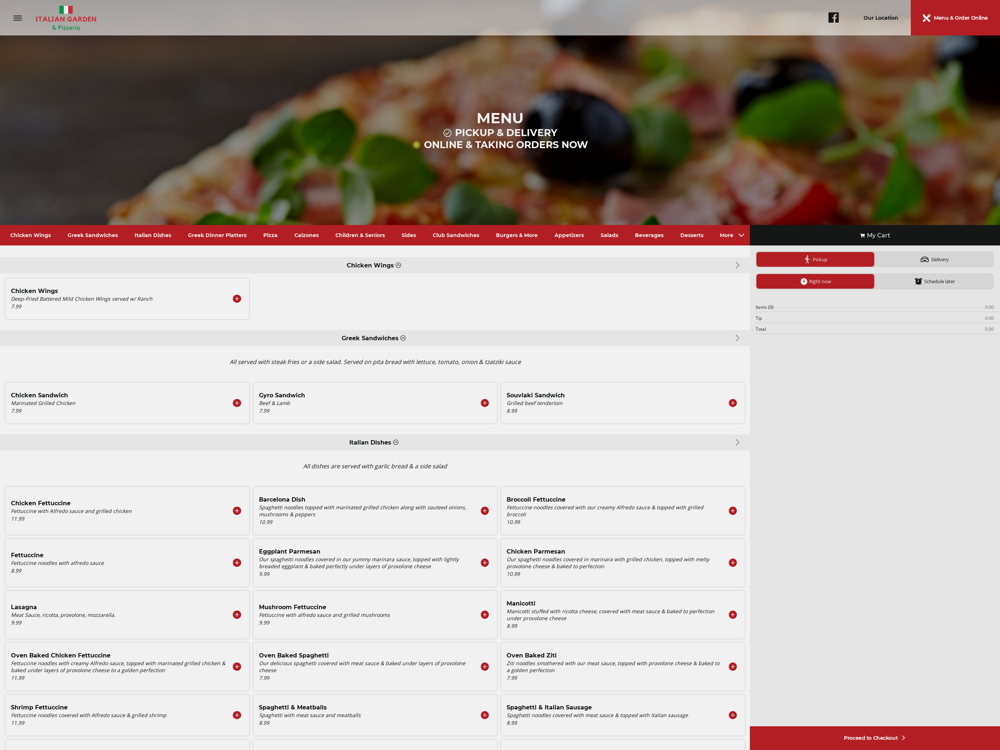Select the Lasagna menu item card
1000x750 pixels.
[127, 615]
